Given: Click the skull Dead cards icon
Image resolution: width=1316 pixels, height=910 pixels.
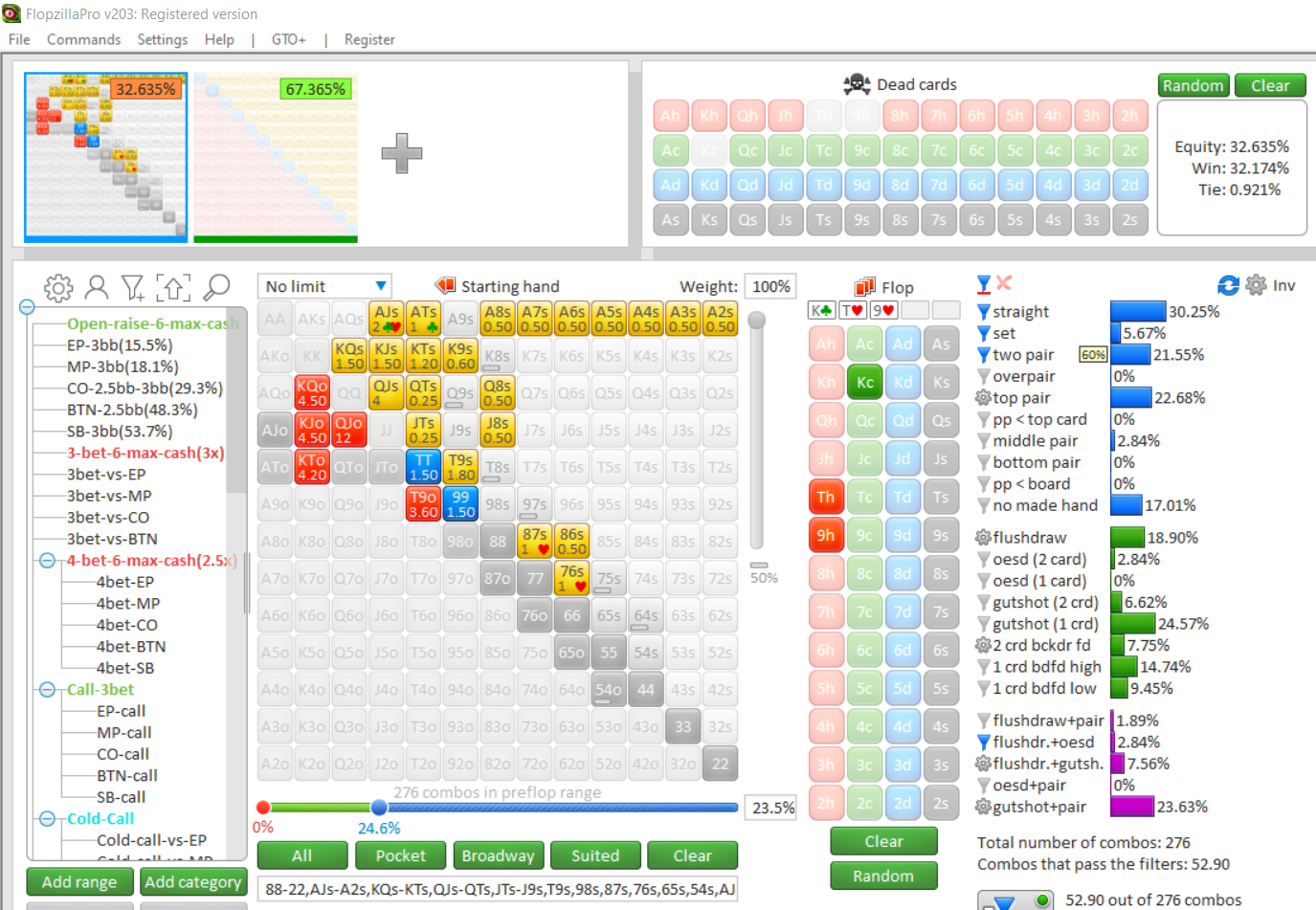Looking at the screenshot, I should tap(857, 84).
